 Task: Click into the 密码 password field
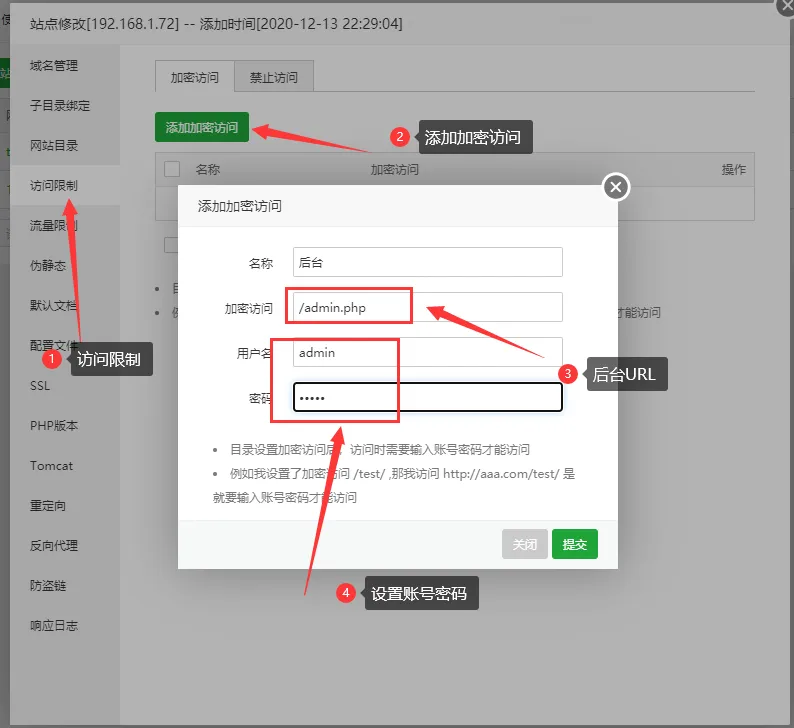click(x=427, y=398)
